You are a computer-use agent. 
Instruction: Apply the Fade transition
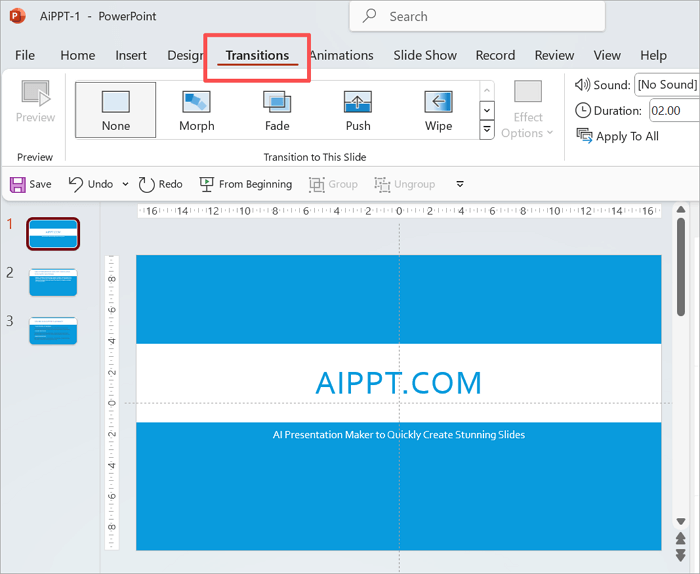pyautogui.click(x=277, y=110)
